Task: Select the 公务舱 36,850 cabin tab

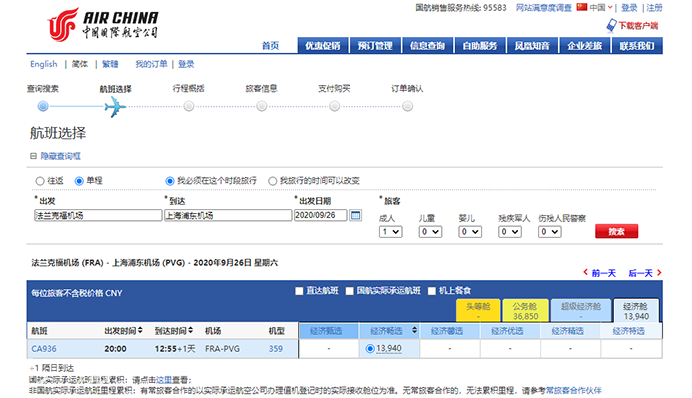Action: tap(525, 310)
